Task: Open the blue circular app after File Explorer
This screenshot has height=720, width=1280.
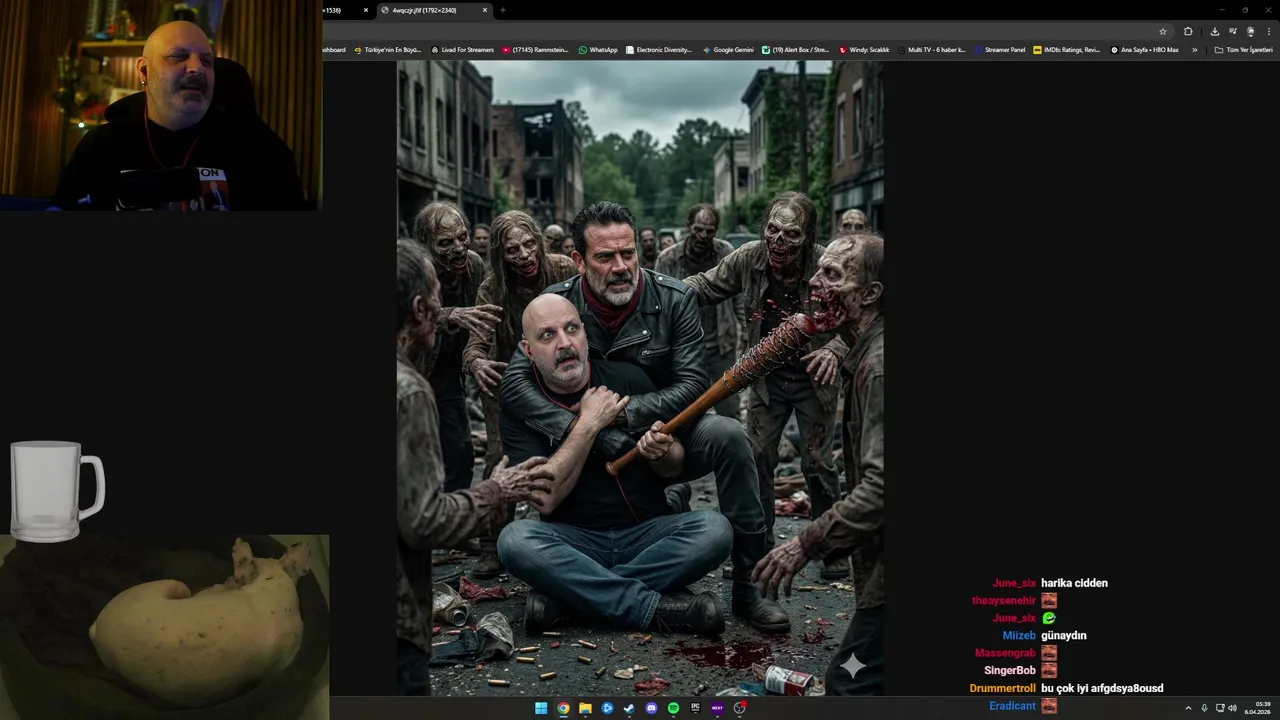Action: pyautogui.click(x=607, y=708)
